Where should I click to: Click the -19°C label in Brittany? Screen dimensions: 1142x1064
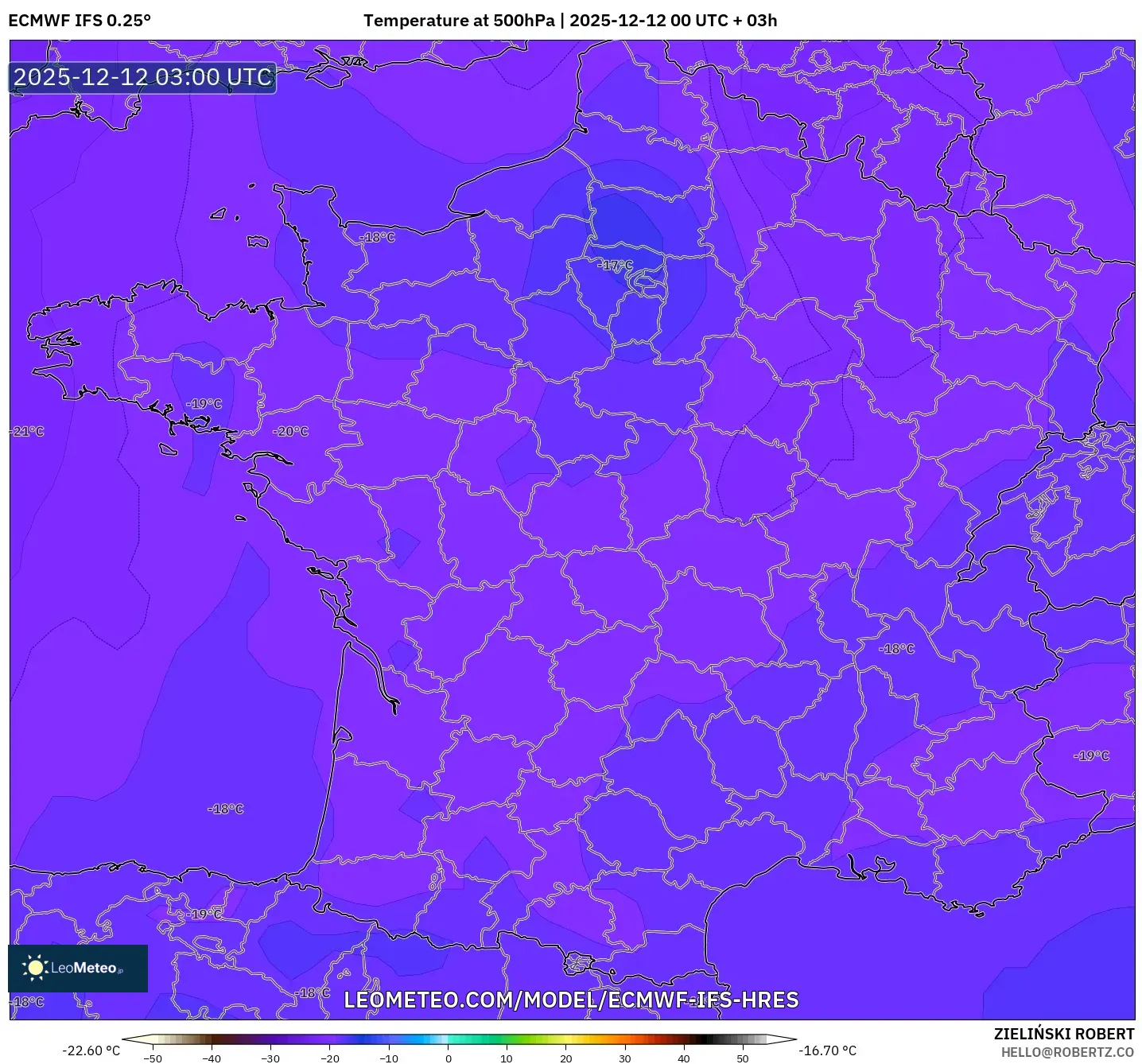coord(203,403)
